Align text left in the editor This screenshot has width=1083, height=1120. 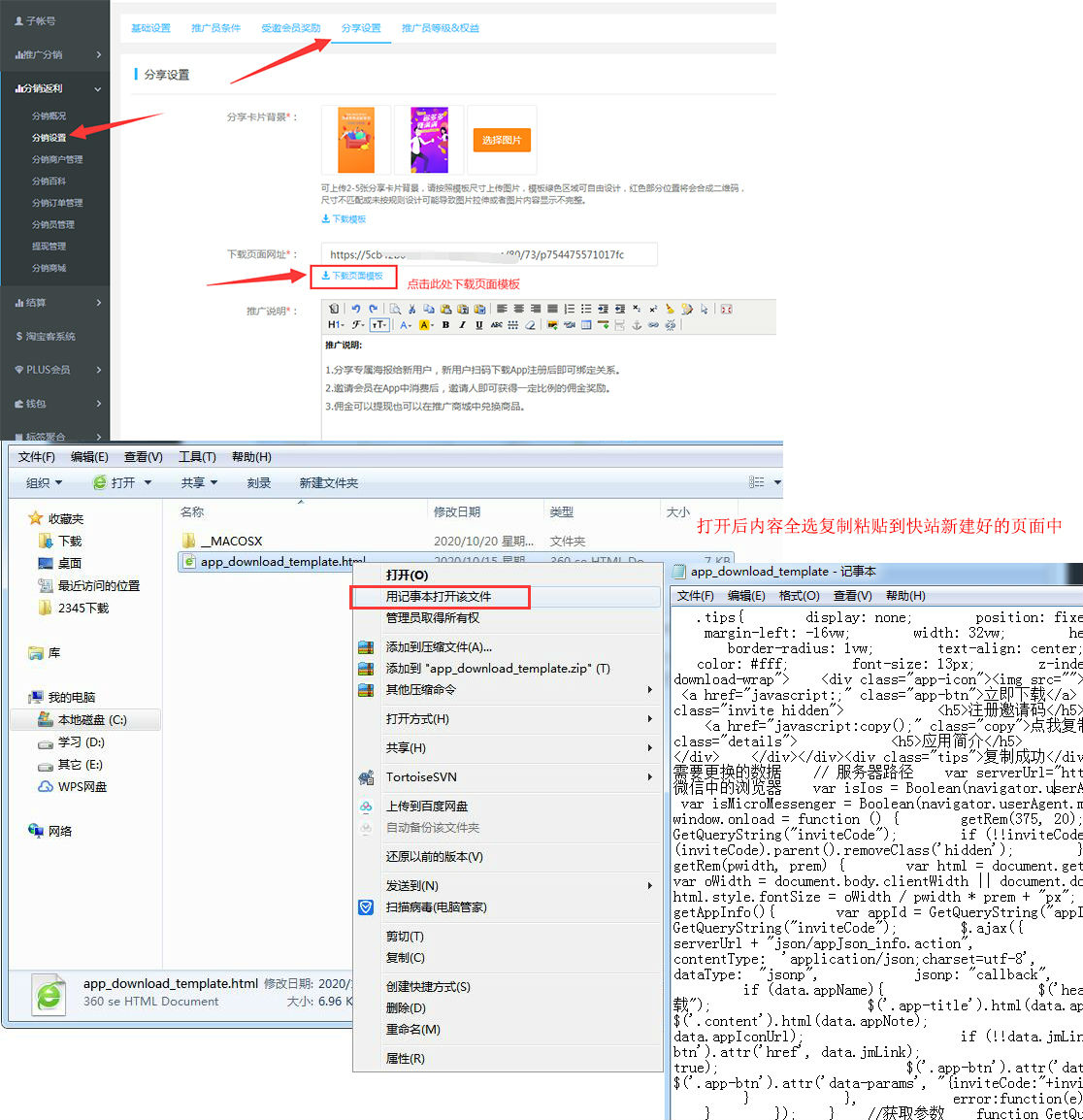(x=503, y=309)
